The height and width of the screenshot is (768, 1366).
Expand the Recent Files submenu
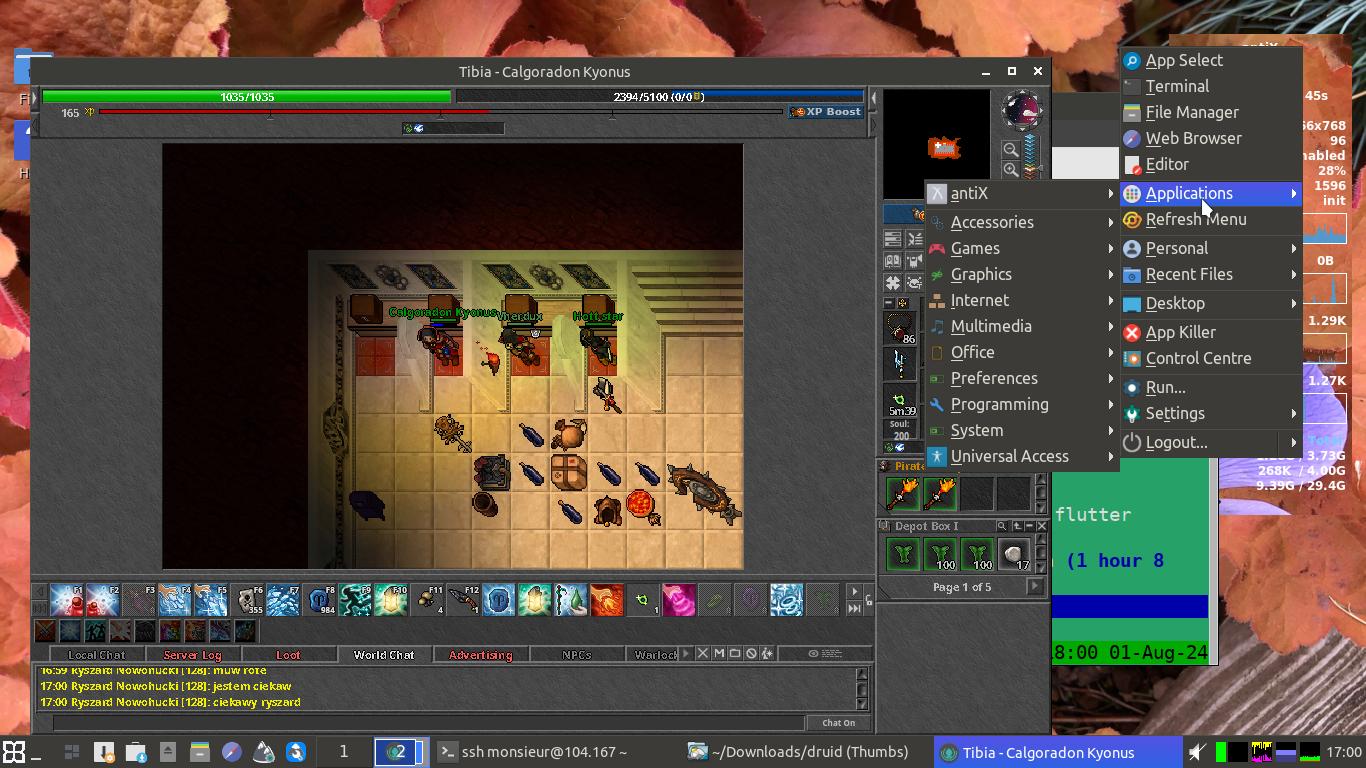point(1210,274)
